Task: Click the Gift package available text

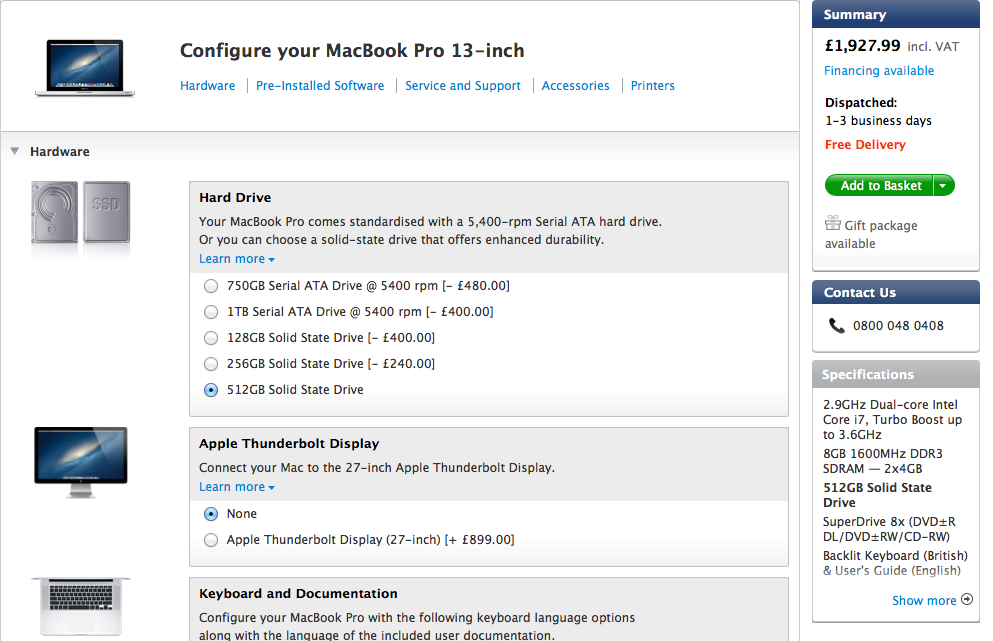Action: (x=871, y=234)
